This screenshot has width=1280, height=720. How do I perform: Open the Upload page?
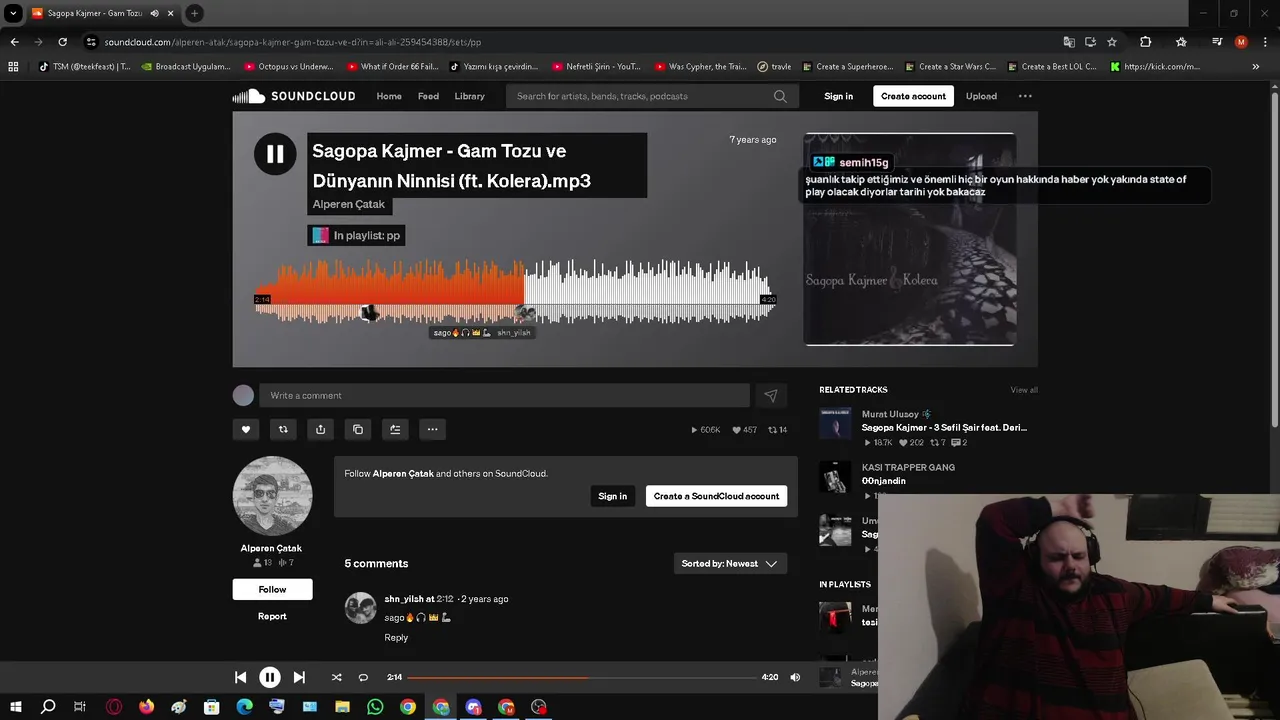point(981,96)
